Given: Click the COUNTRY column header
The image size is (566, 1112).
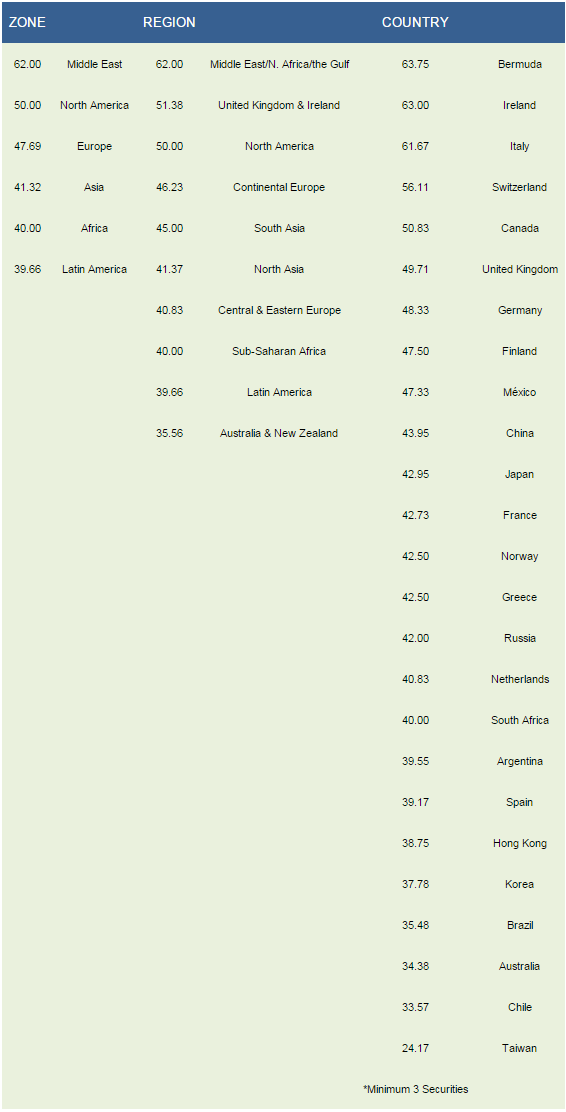Looking at the screenshot, I should [415, 22].
